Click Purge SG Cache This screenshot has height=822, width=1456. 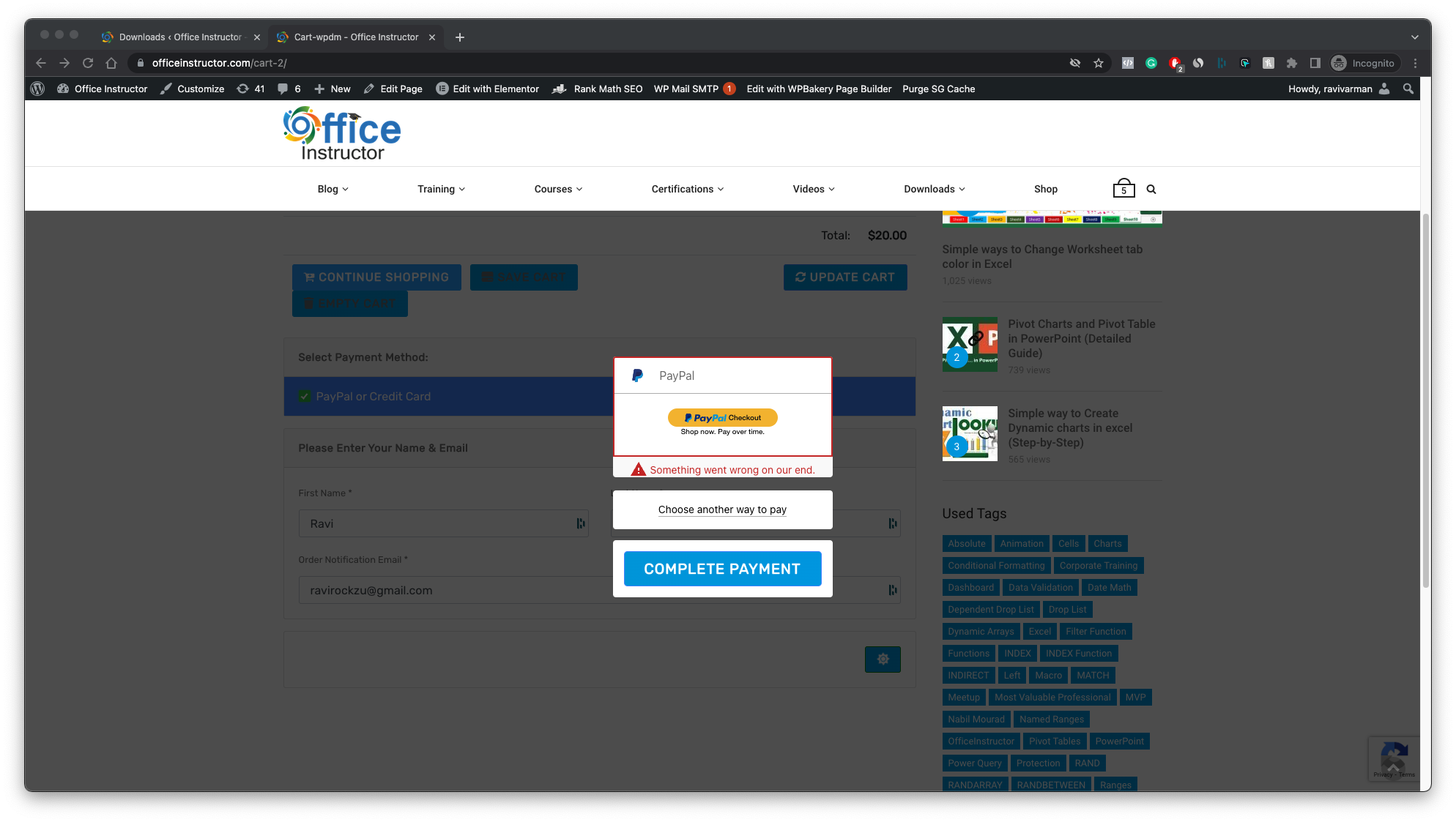point(938,89)
